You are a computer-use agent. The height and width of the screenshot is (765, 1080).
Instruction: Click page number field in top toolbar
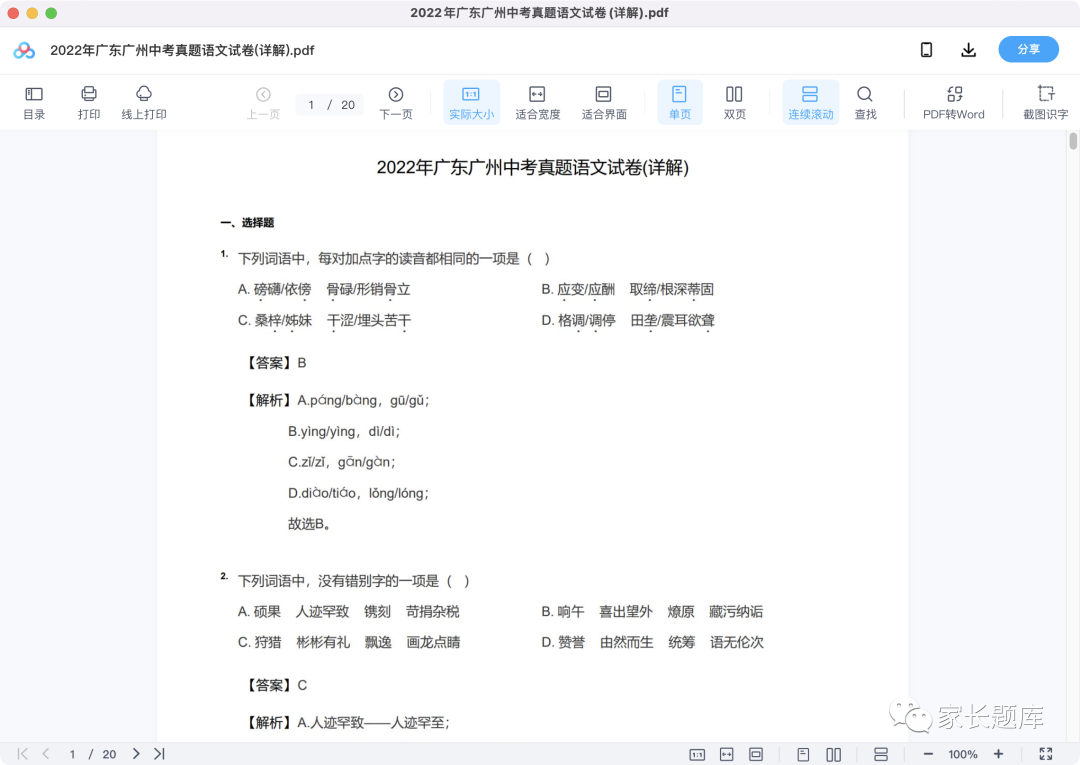click(311, 105)
